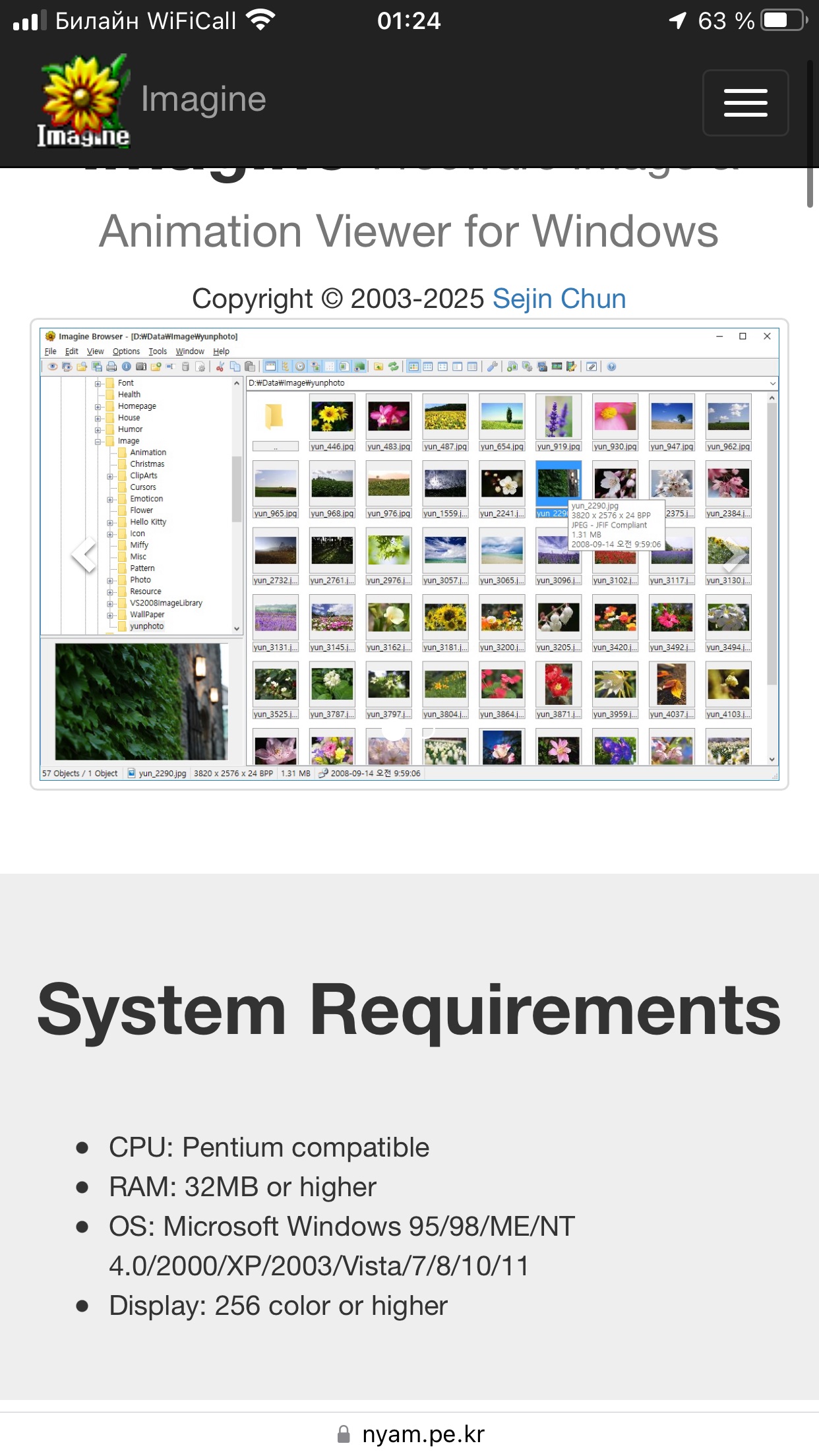Open the Tools menu in Imagine Browser screenshot

tap(158, 351)
